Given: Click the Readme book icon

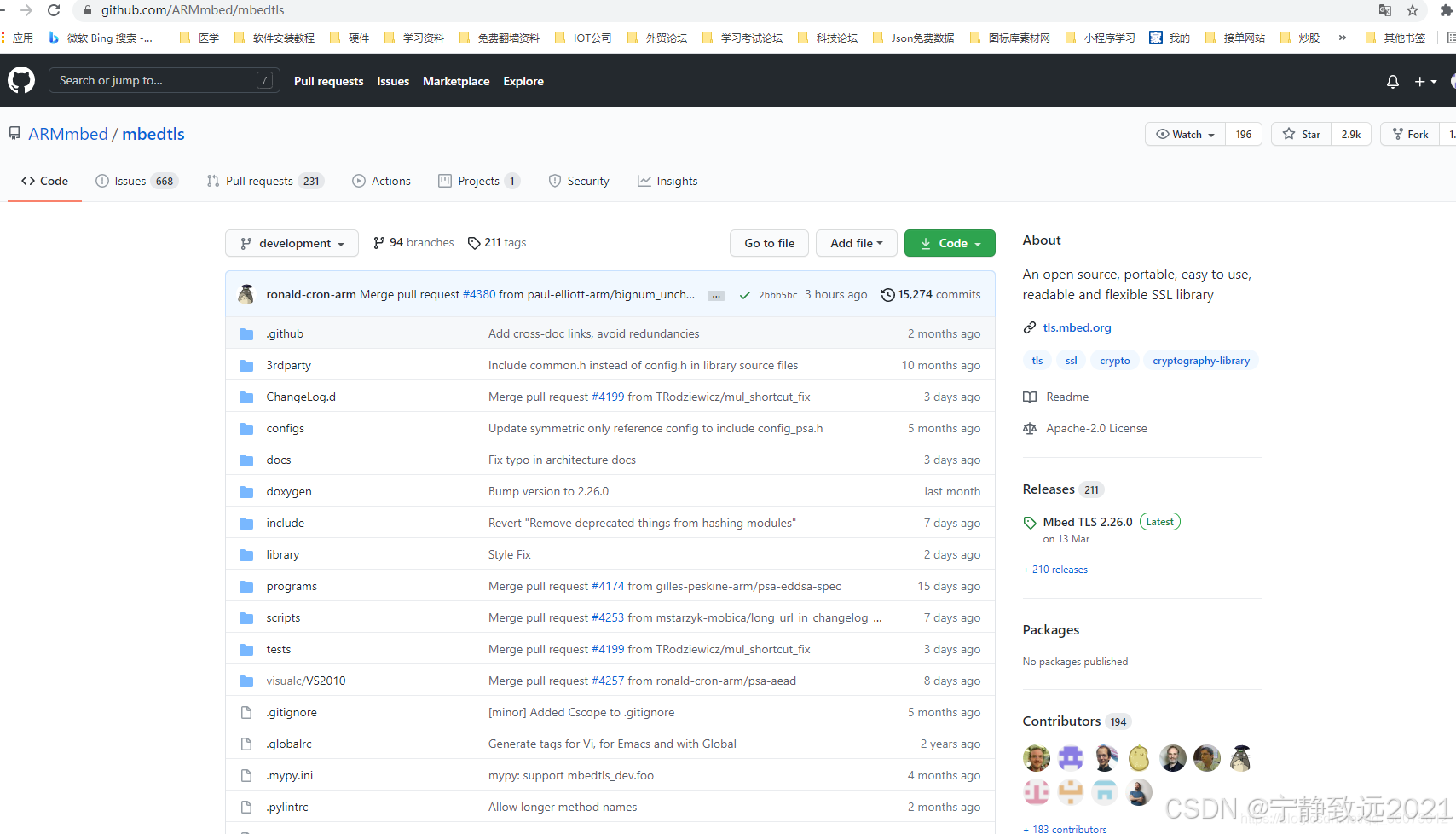Looking at the screenshot, I should (1030, 397).
